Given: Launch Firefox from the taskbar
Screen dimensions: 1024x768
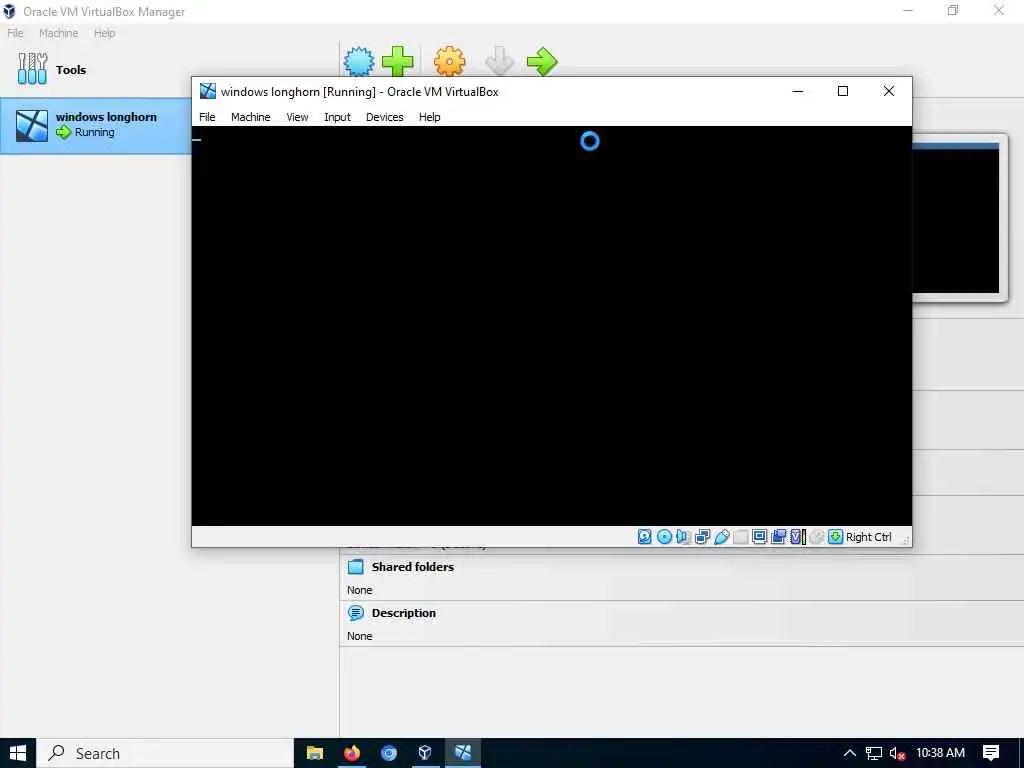Looking at the screenshot, I should pyautogui.click(x=352, y=753).
